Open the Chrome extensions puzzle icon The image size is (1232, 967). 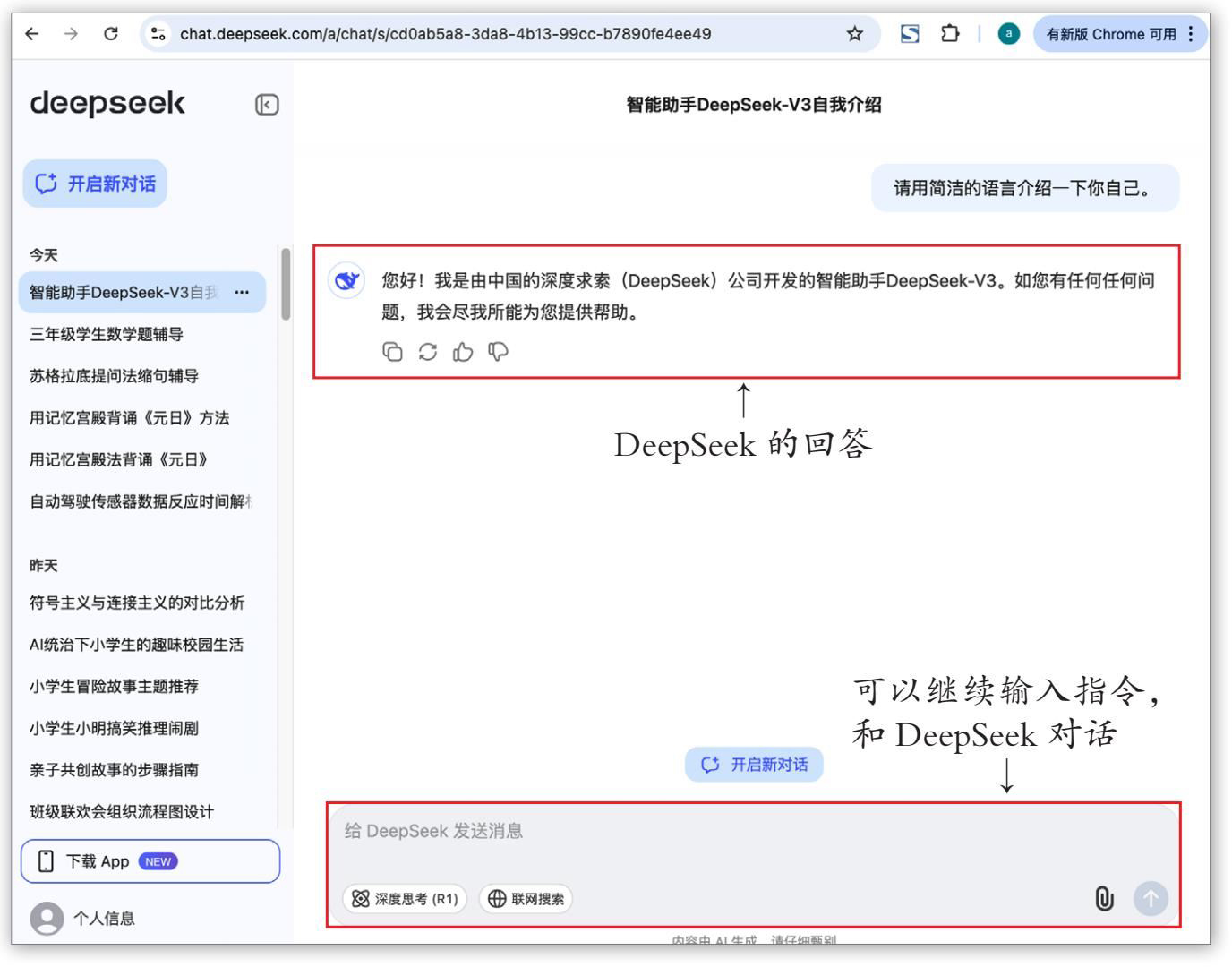pyautogui.click(x=950, y=34)
